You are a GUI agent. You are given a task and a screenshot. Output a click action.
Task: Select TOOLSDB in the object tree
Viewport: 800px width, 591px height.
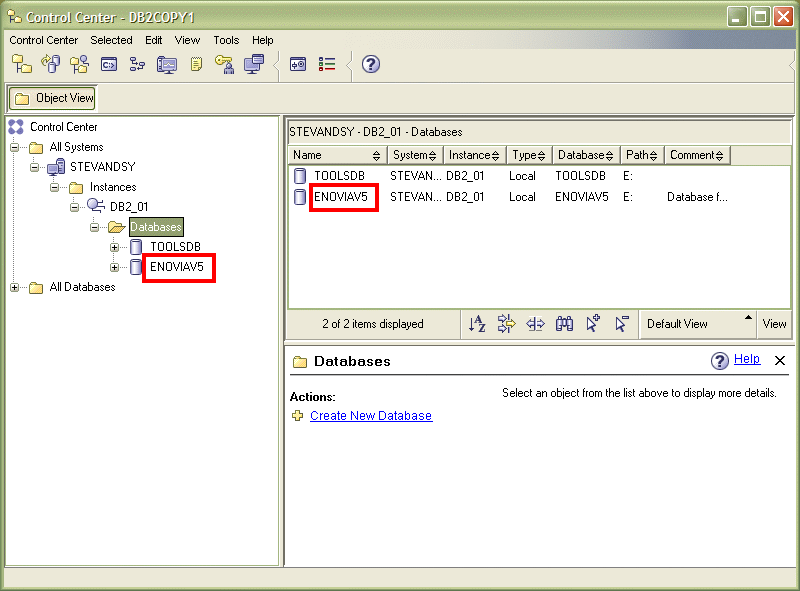coord(176,247)
